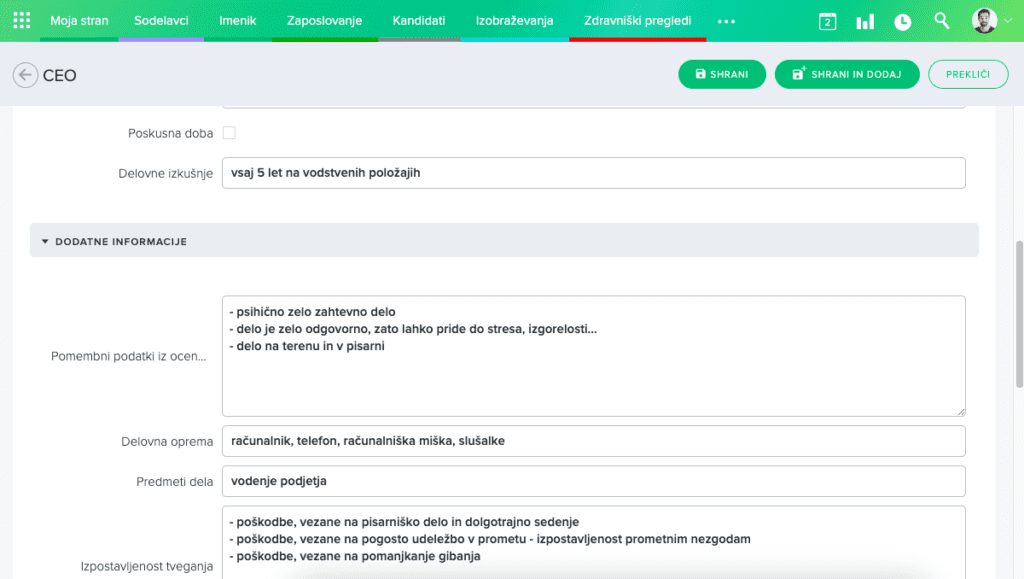Click into the Delovna oprema field
The height and width of the screenshot is (579, 1024).
(x=593, y=441)
